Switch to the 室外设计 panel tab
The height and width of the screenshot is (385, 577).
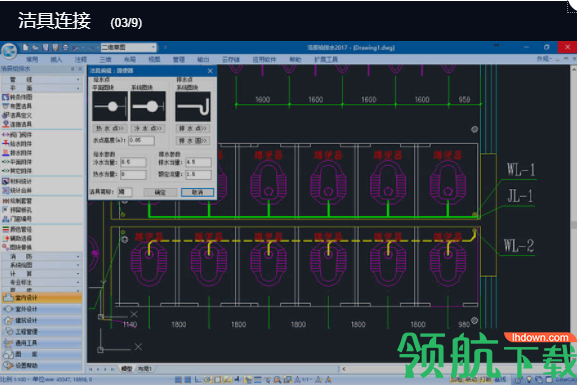42,309
